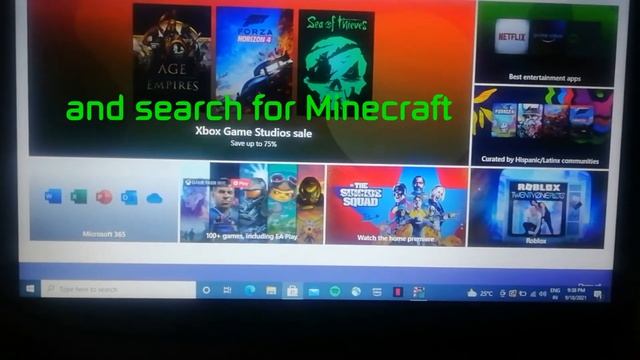Image resolution: width=640 pixels, height=360 pixels.
Task: Open the 100+ games including EA Play tile
Action: click(x=252, y=203)
